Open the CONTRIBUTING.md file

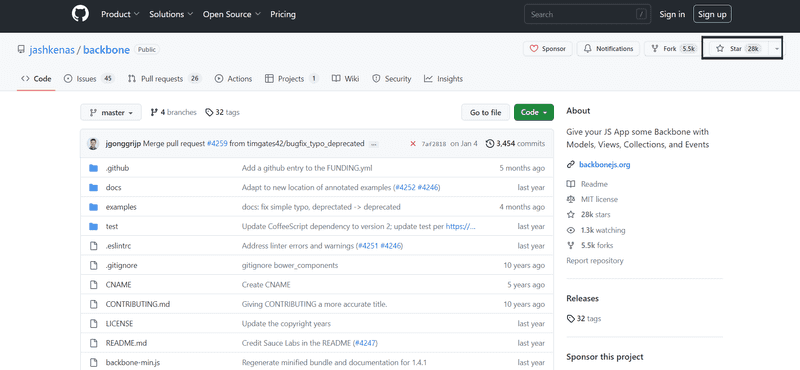click(138, 304)
